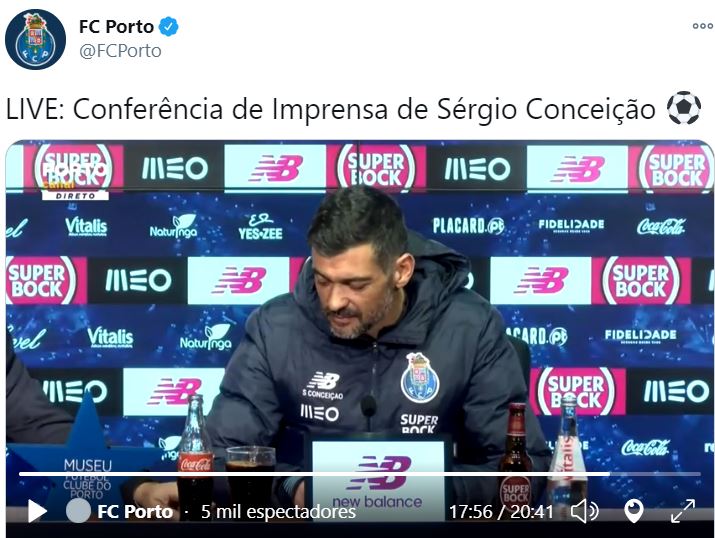This screenshot has height=538, width=715.
Task: Enter fullscreen with the expand arrows icon
Action: tap(683, 511)
